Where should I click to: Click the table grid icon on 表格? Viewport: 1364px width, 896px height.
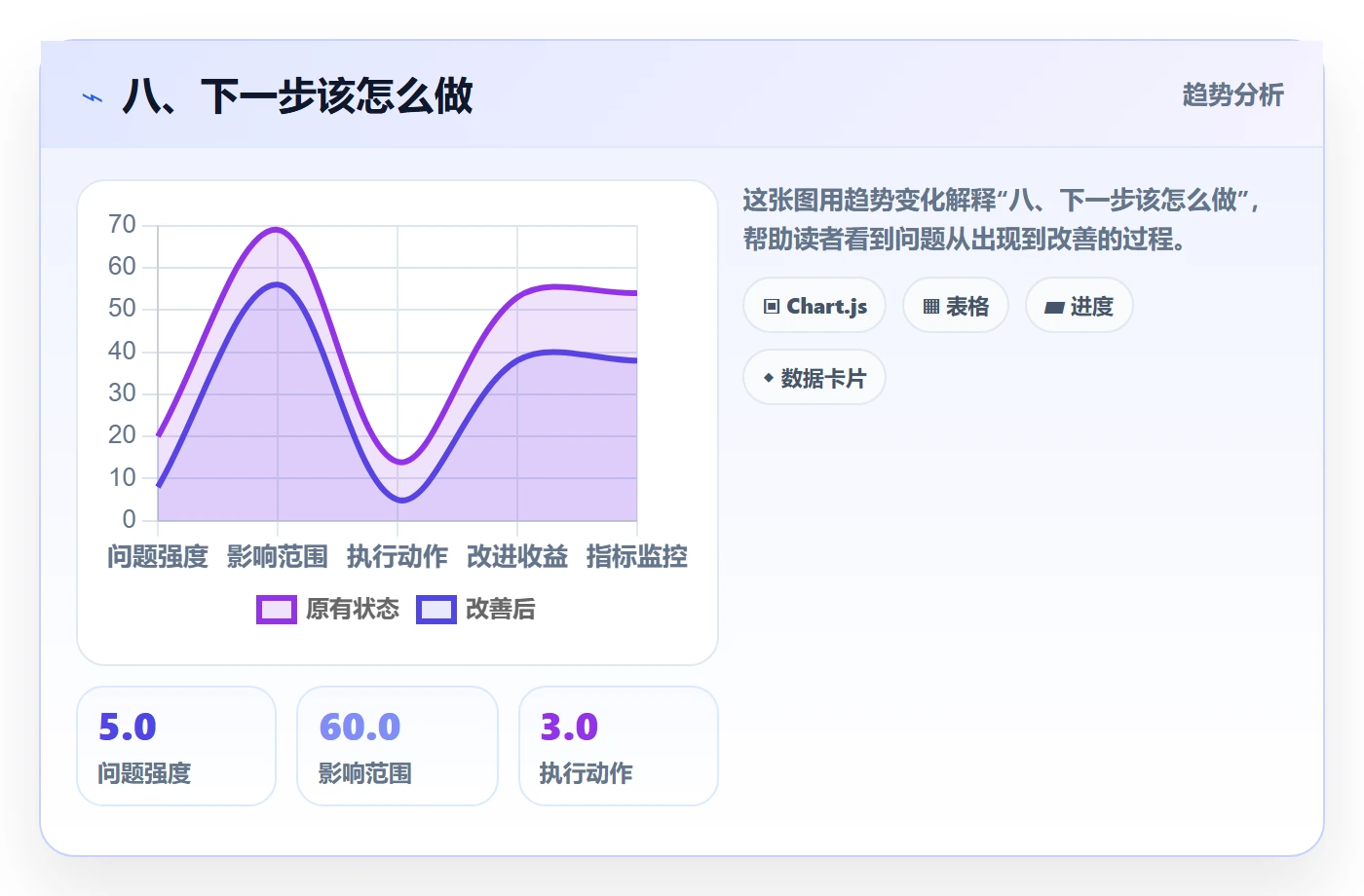tap(931, 307)
